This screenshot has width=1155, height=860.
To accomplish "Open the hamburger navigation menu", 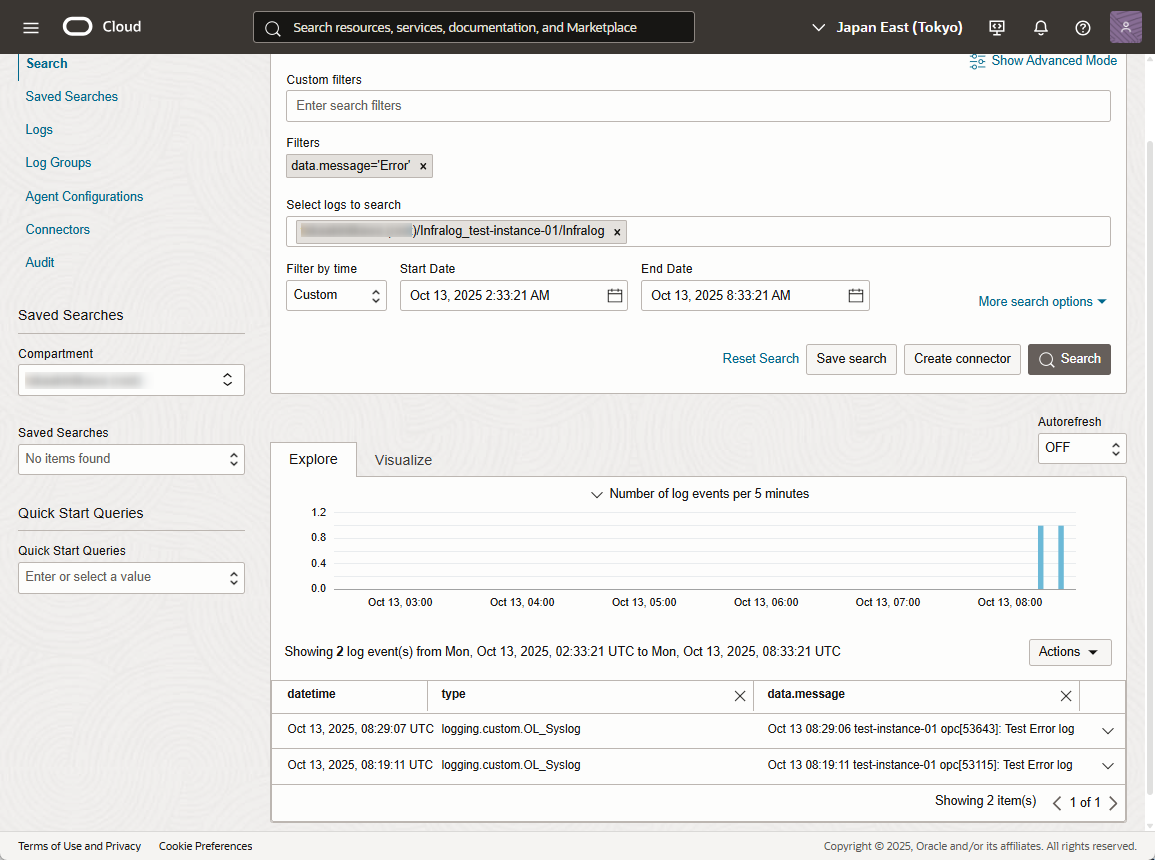I will [x=31, y=27].
